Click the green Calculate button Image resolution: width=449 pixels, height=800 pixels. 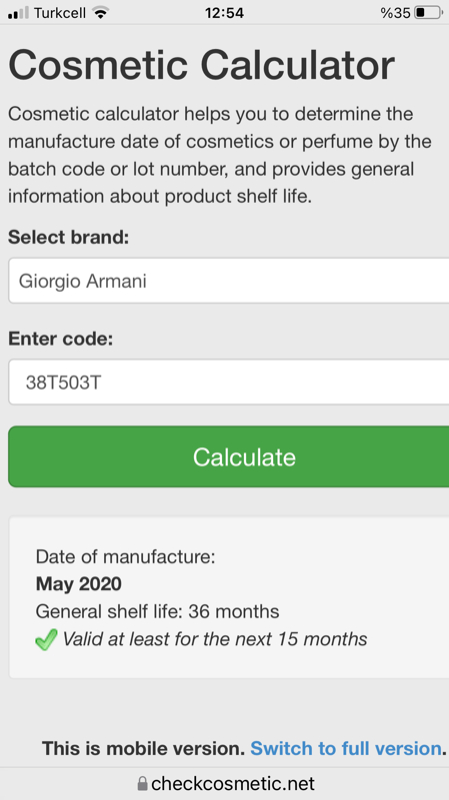(229, 457)
